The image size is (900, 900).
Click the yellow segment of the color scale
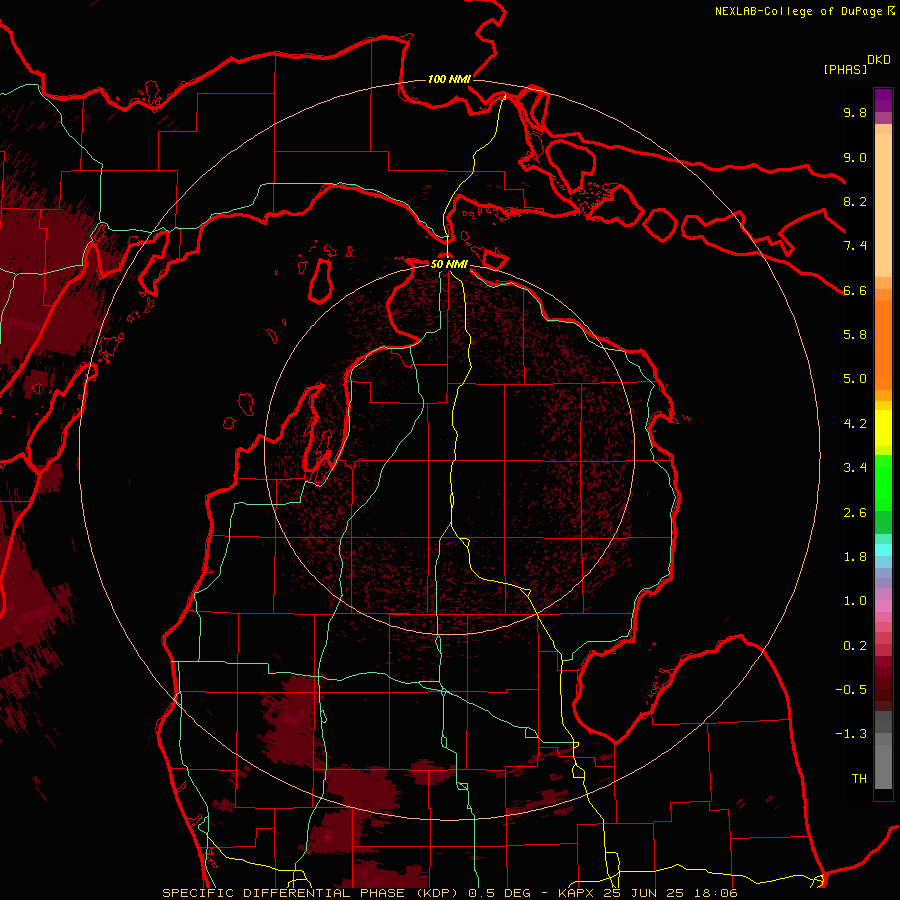[883, 428]
